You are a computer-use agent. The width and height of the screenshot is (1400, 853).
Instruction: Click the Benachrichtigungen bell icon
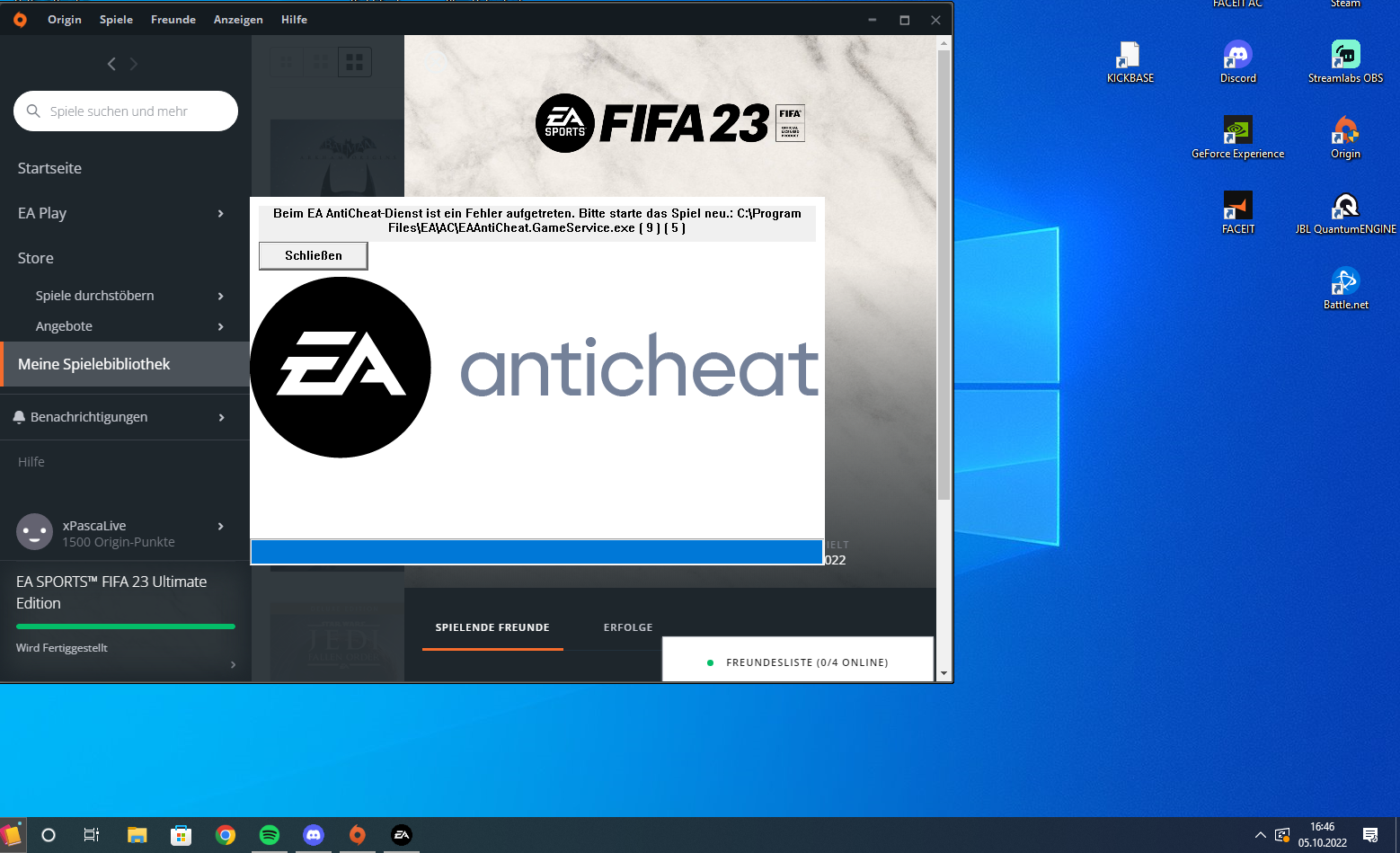coord(19,417)
